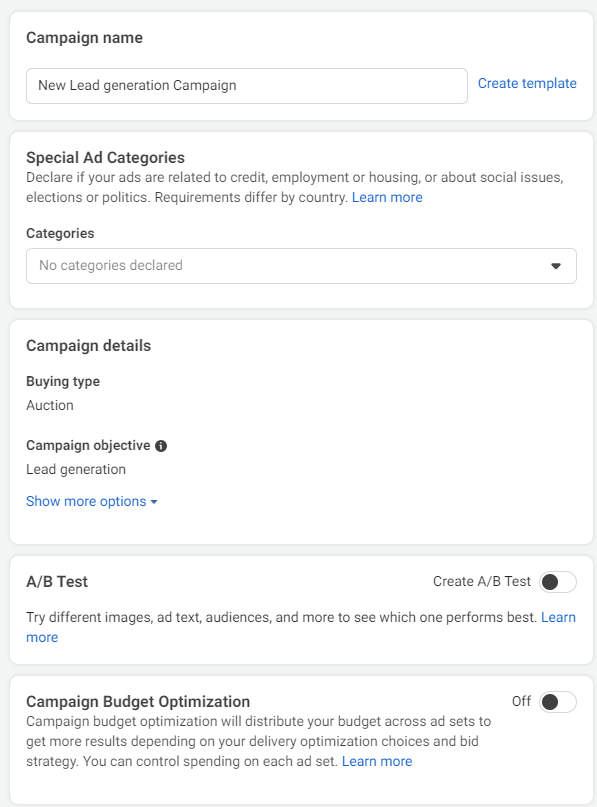The width and height of the screenshot is (597, 807).
Task: Turn on Campaign Budget Optimization toggle
Action: coord(558,702)
